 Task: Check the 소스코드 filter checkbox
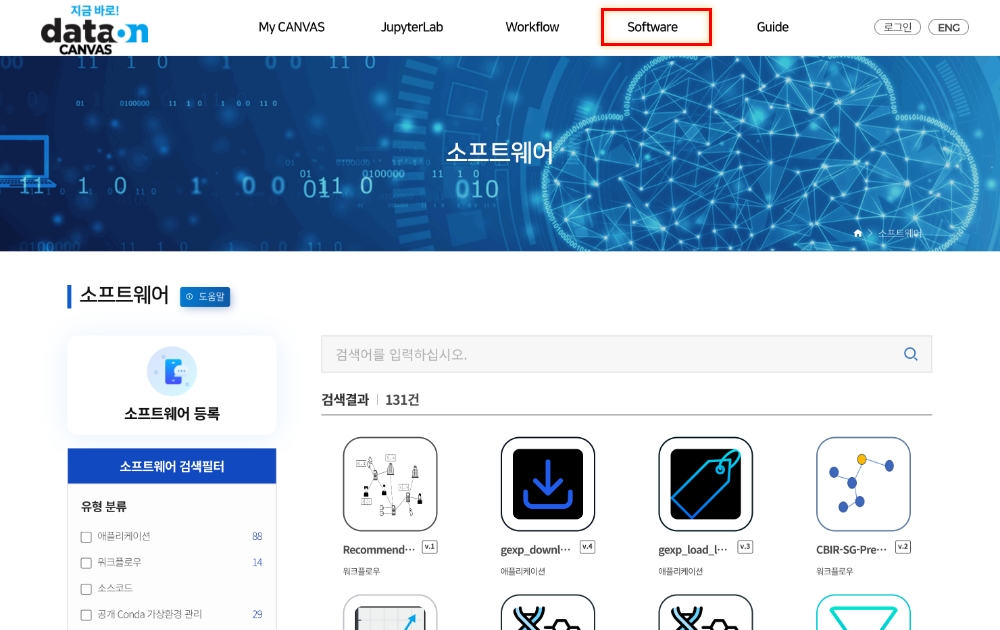pyautogui.click(x=86, y=589)
